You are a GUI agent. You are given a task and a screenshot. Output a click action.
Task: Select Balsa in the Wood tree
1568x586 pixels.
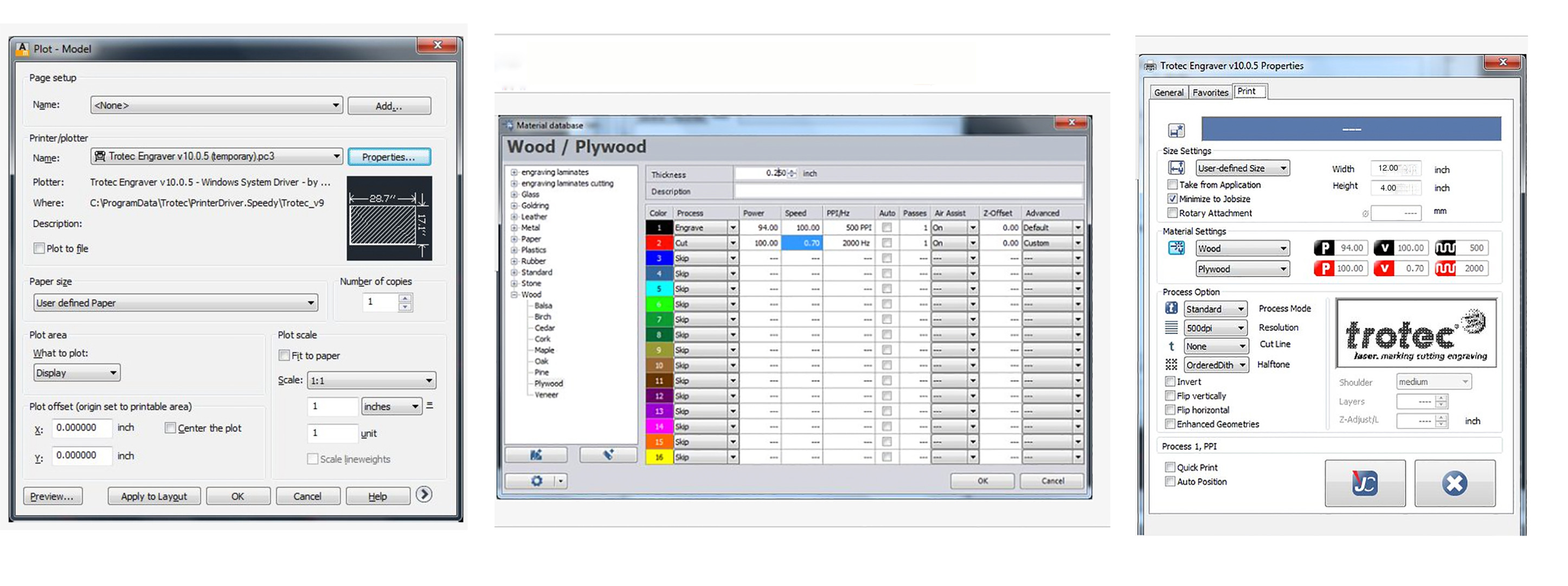(x=543, y=305)
